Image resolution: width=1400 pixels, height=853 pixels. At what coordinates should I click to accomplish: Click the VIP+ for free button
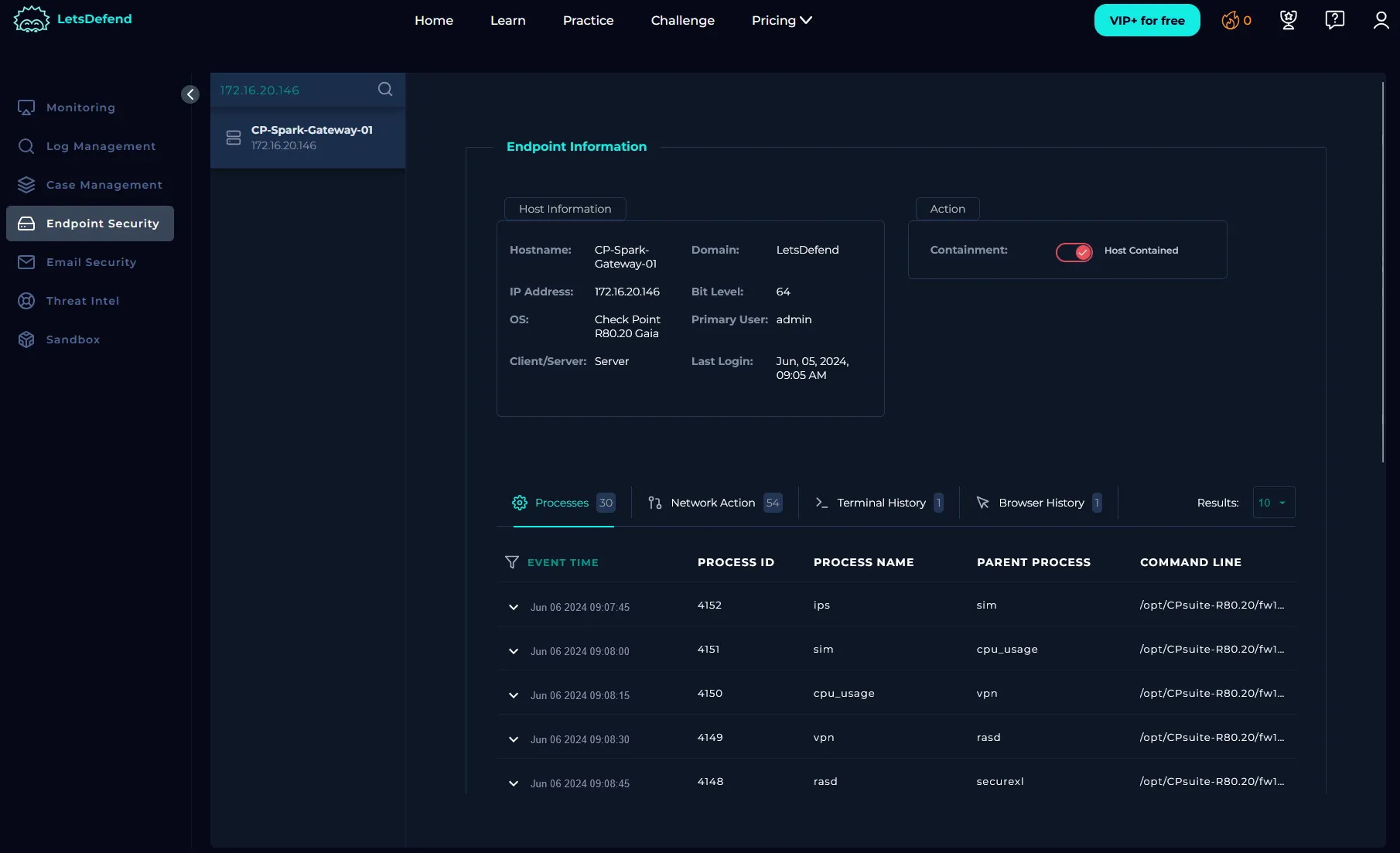pyautogui.click(x=1146, y=20)
